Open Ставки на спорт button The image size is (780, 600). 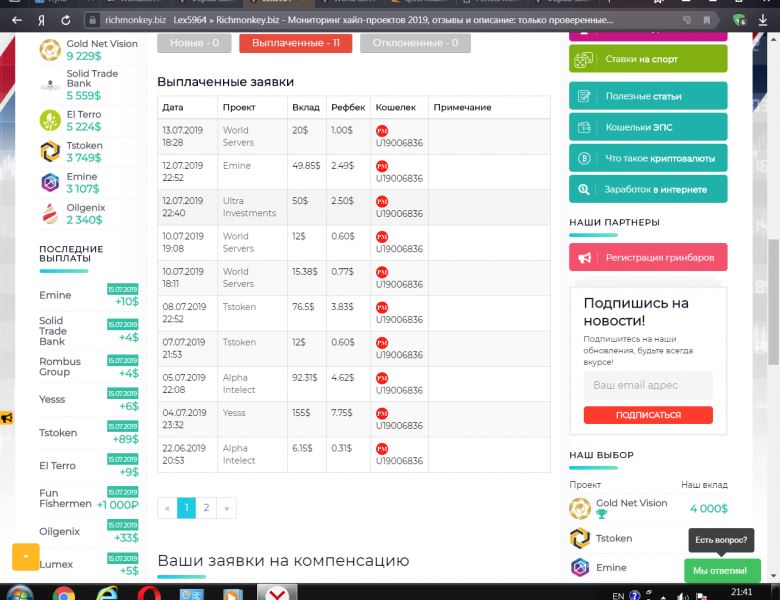[x=648, y=59]
